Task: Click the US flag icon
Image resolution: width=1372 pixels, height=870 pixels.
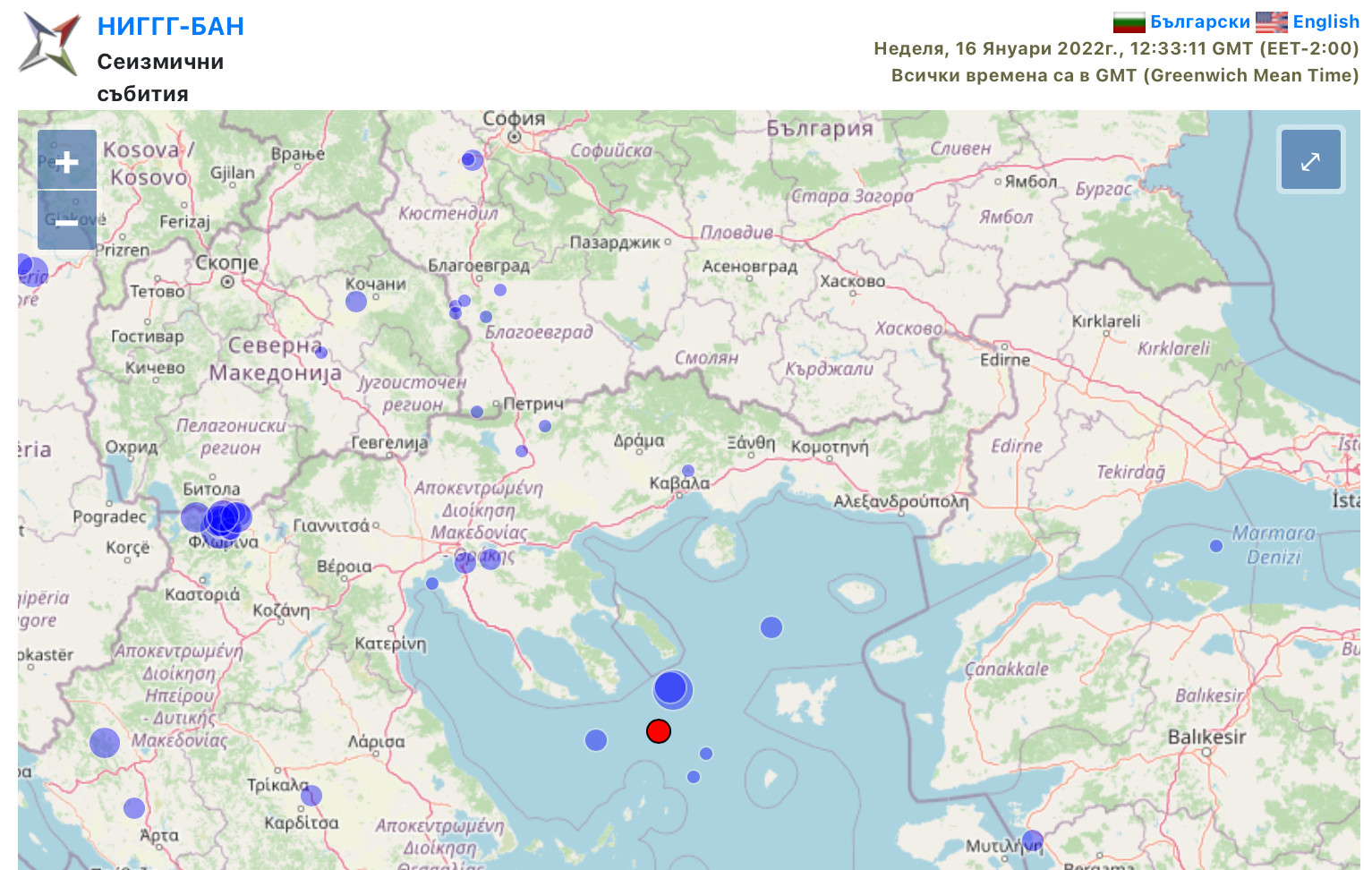Action: click(1271, 22)
